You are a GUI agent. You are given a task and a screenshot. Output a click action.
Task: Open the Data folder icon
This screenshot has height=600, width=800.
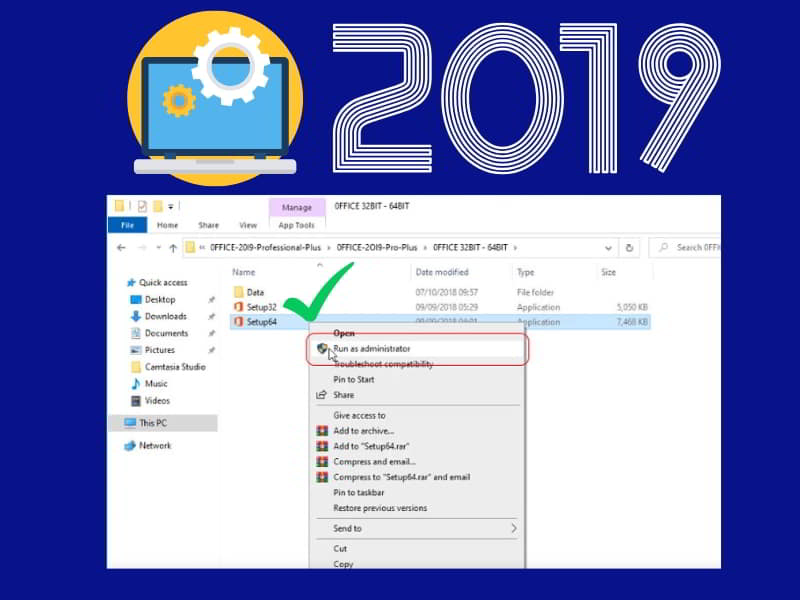[x=238, y=291]
